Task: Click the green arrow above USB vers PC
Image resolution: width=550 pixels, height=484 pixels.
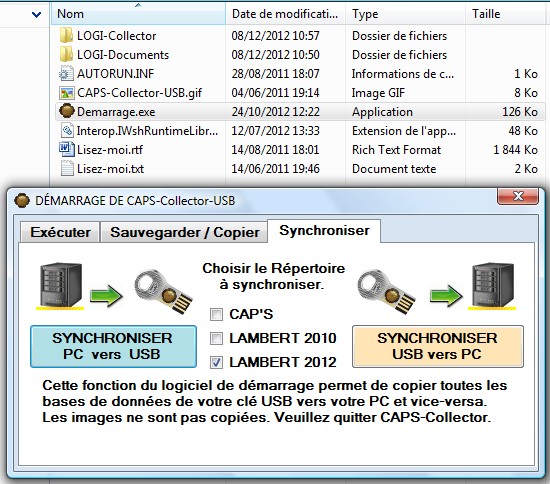Action: tap(447, 296)
